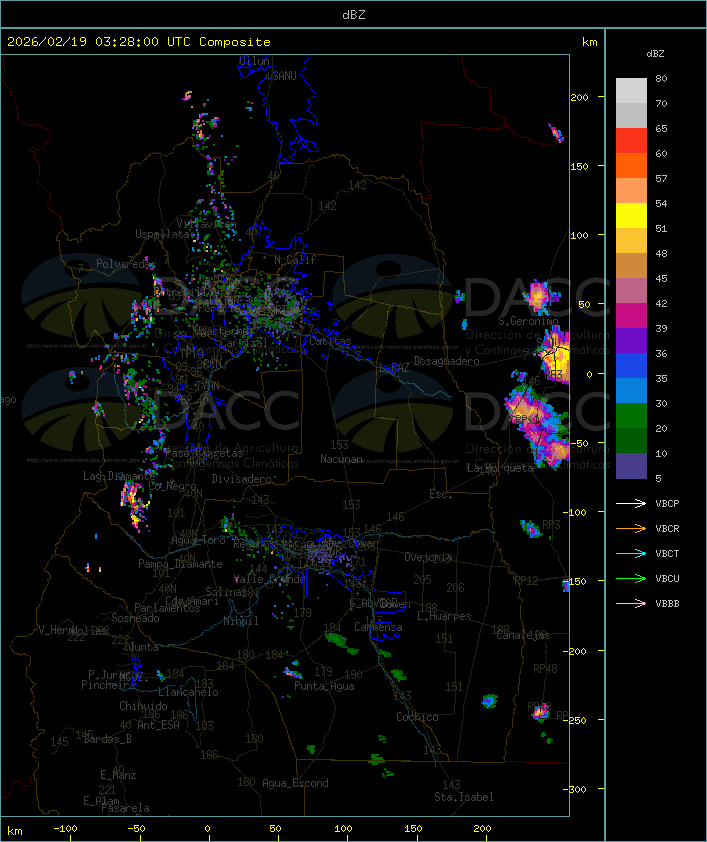Click the 200 tick on the horizontal axis
Screen dimensions: 707x842
pyautogui.click(x=482, y=829)
